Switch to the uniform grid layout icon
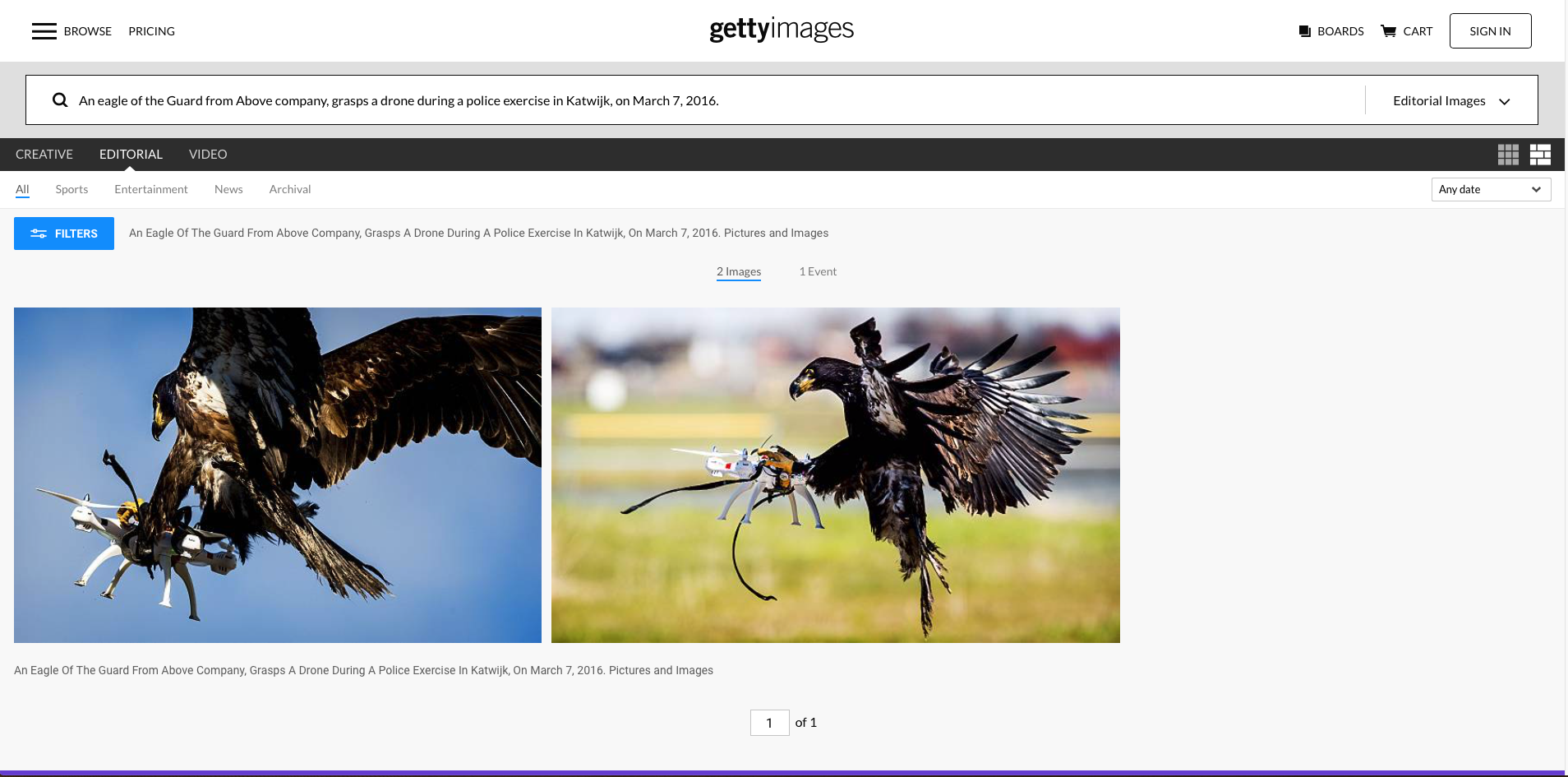 click(1508, 155)
